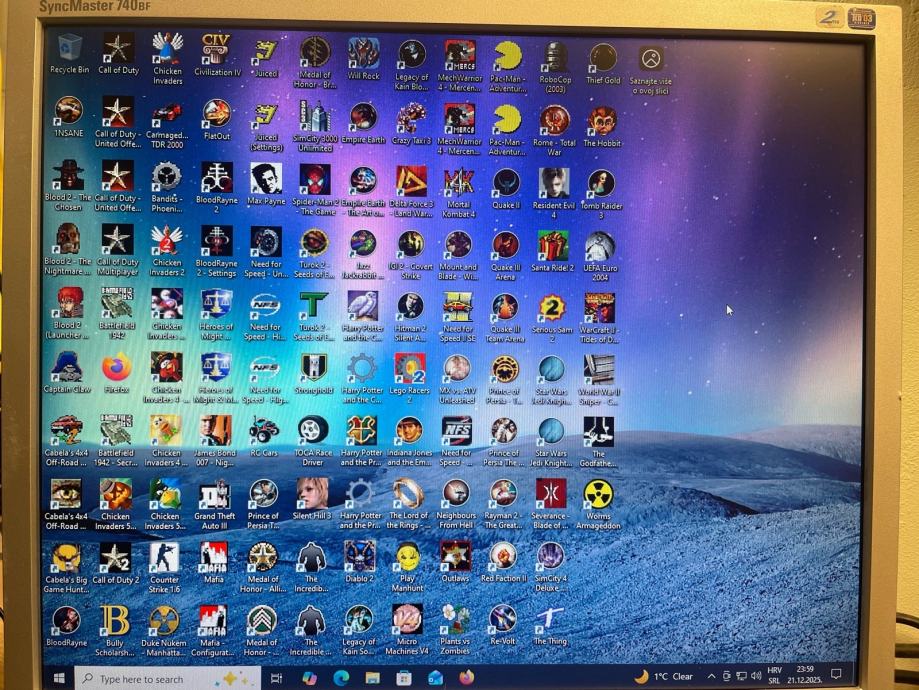Viewport: 919px width, 690px height.
Task: Launch UEFA Euro 2004 shortcut
Action: click(600, 256)
